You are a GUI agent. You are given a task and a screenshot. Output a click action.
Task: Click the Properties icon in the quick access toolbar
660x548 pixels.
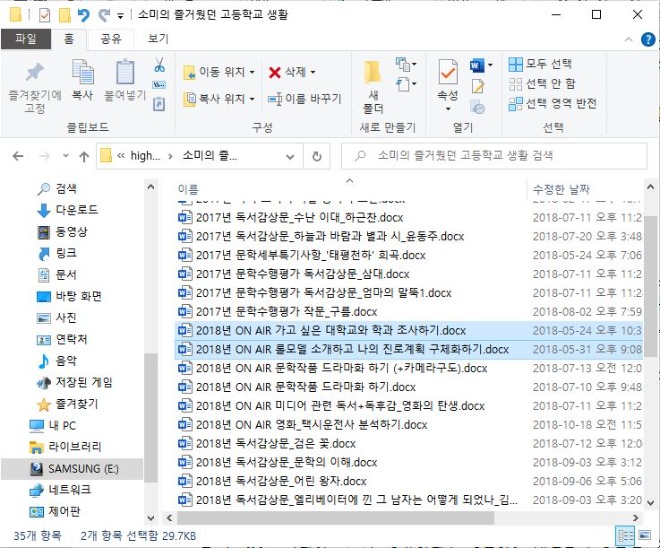(x=44, y=16)
